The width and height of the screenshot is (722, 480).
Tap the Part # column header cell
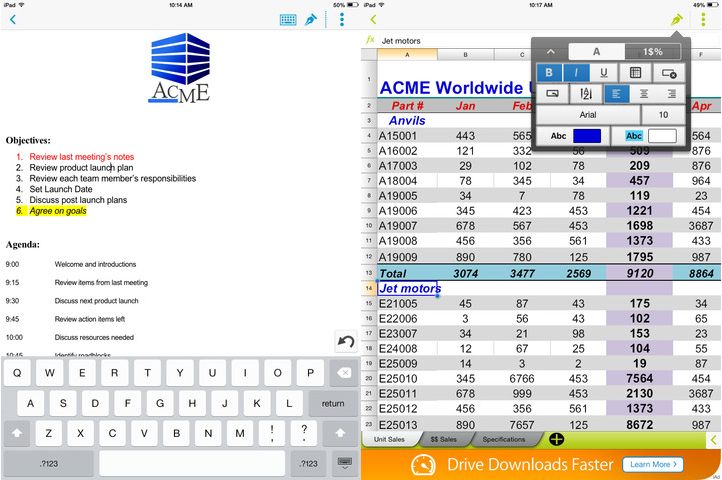coord(407,106)
